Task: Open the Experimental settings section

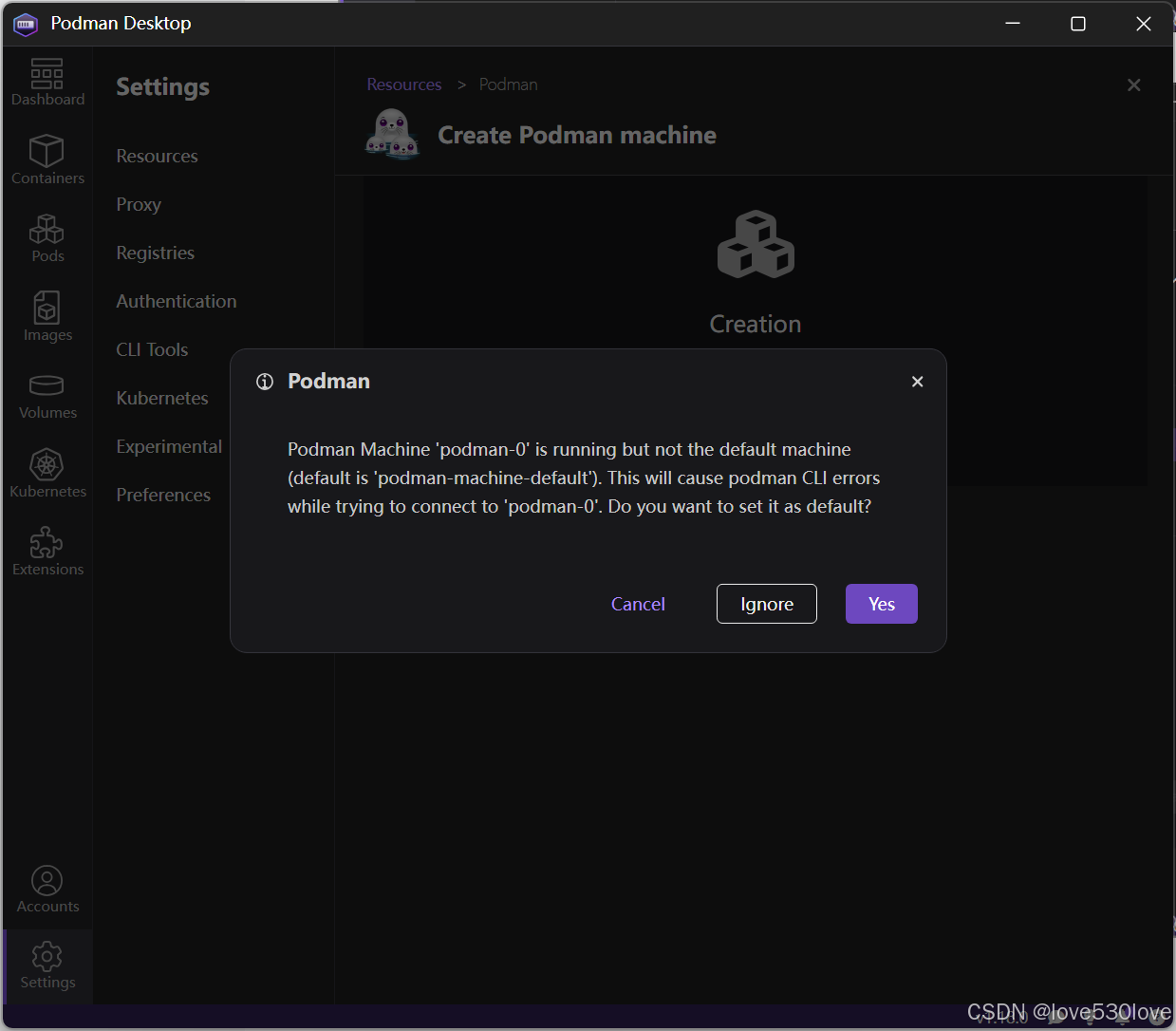Action: (169, 446)
